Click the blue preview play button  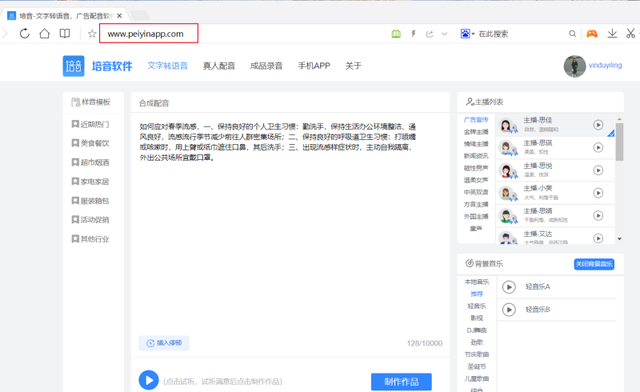(149, 380)
